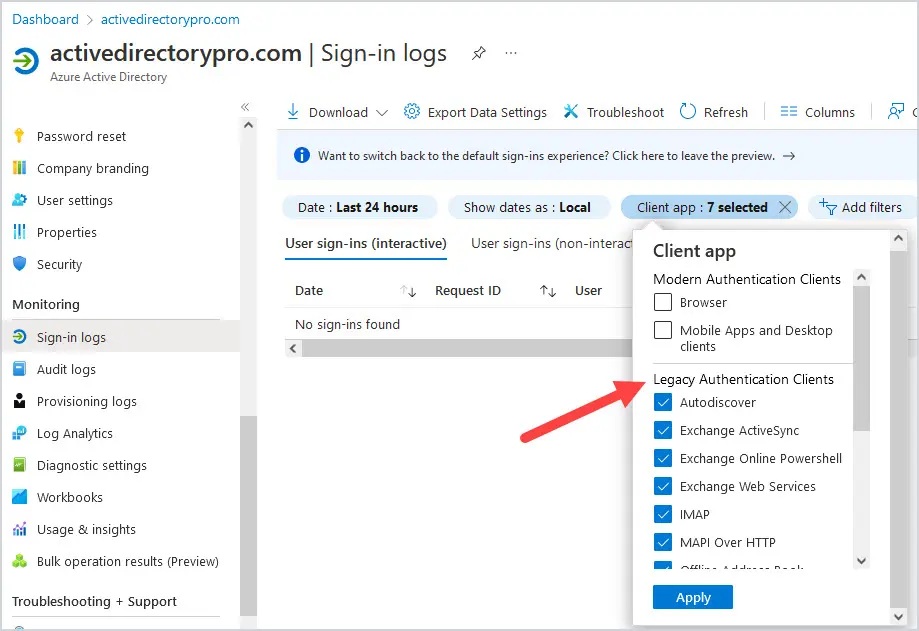Image resolution: width=919 pixels, height=631 pixels.
Task: Uncheck Exchange Web Services
Action: click(663, 486)
